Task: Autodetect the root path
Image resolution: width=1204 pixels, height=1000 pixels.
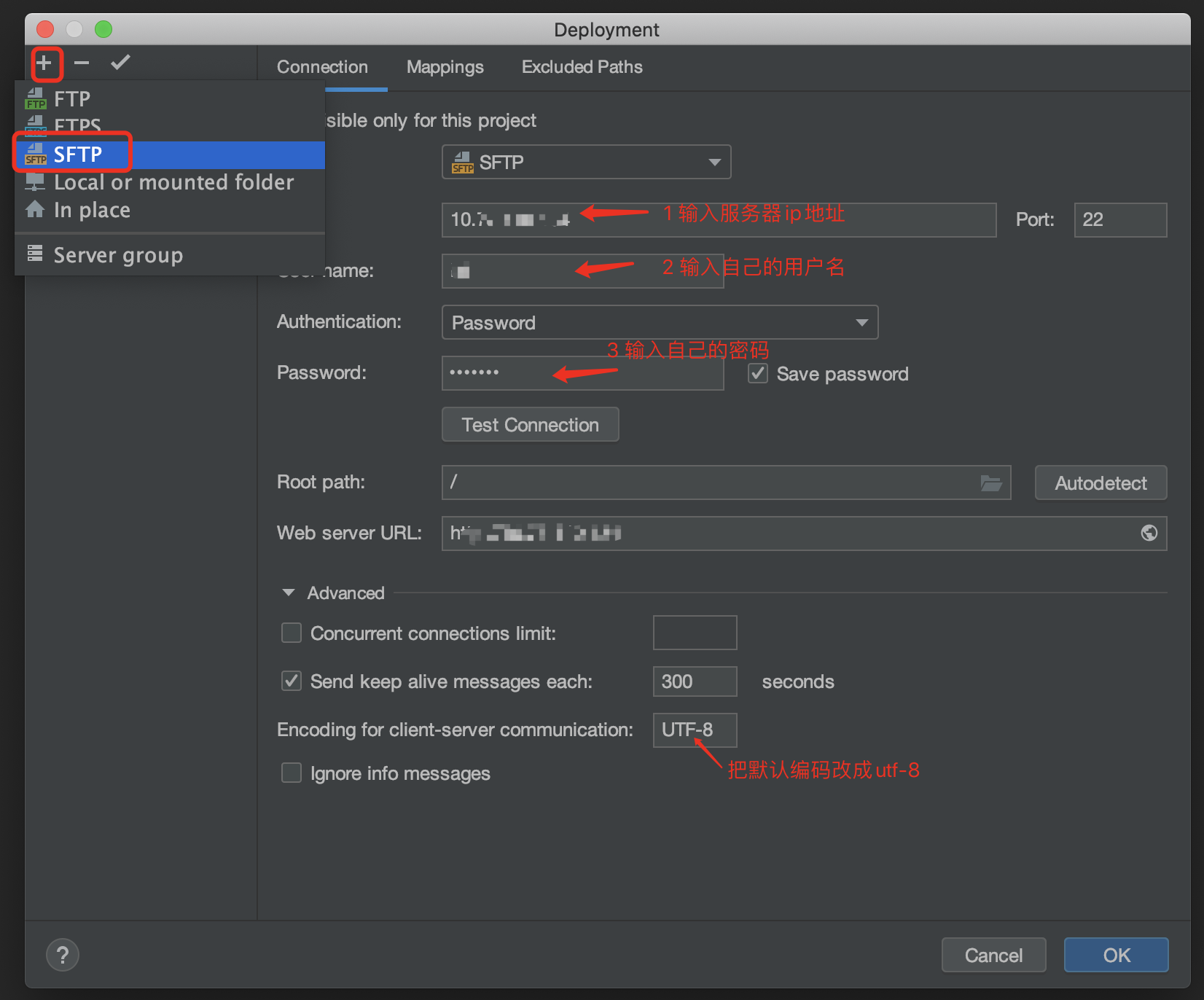Action: pos(1101,483)
